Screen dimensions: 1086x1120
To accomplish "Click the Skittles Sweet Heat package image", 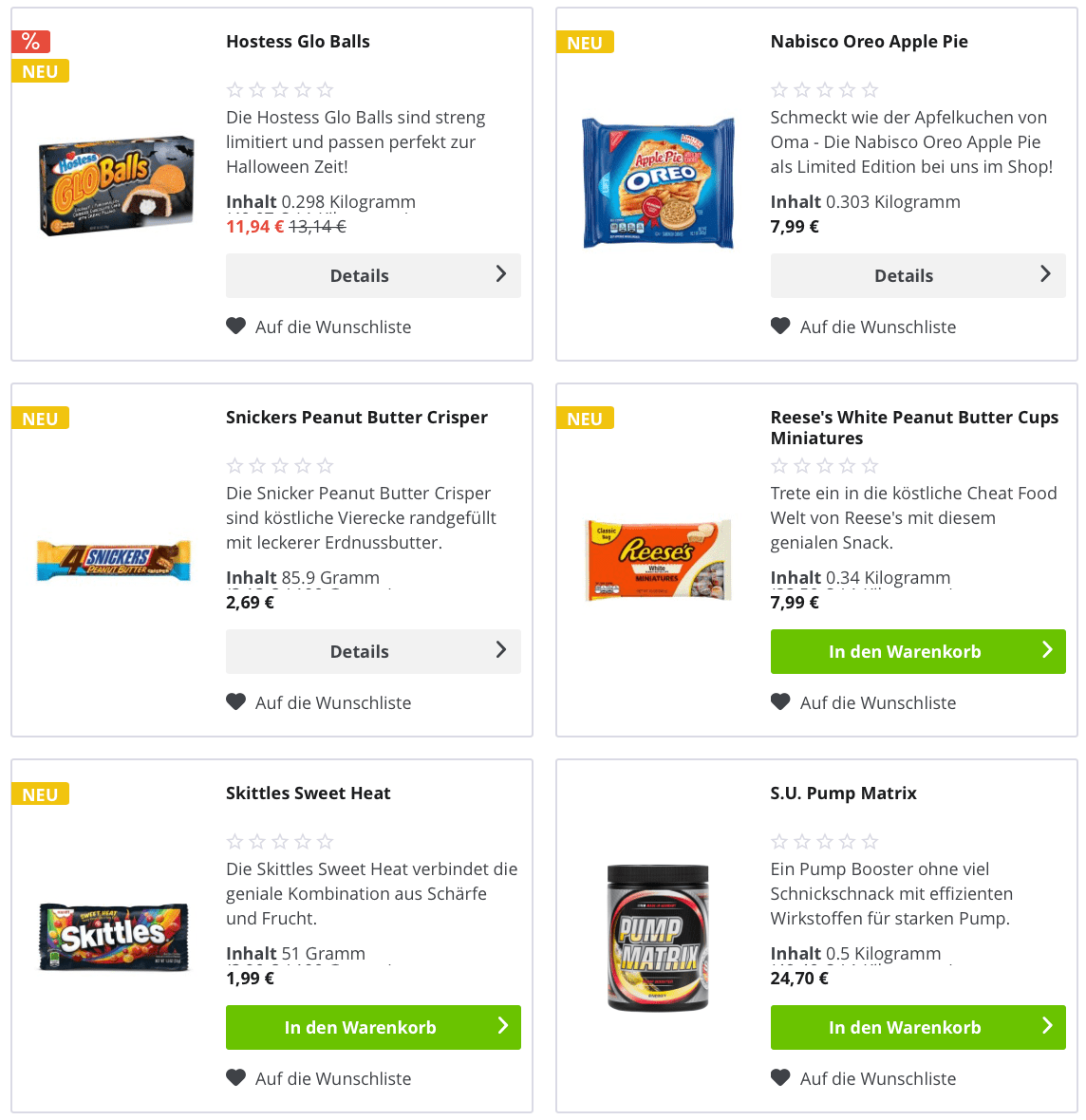I will [114, 936].
